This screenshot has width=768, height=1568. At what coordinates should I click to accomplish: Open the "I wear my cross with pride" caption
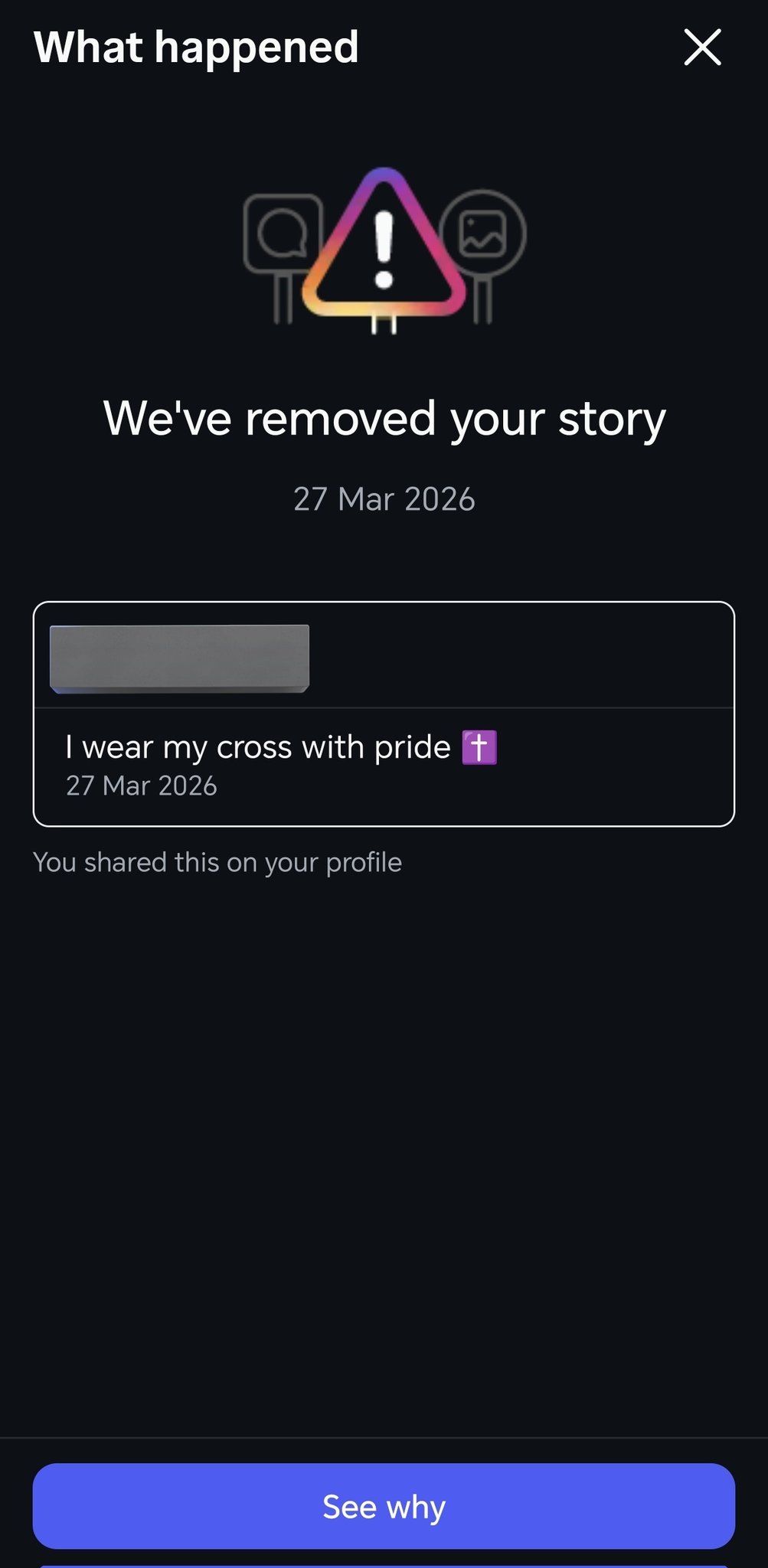[257, 747]
